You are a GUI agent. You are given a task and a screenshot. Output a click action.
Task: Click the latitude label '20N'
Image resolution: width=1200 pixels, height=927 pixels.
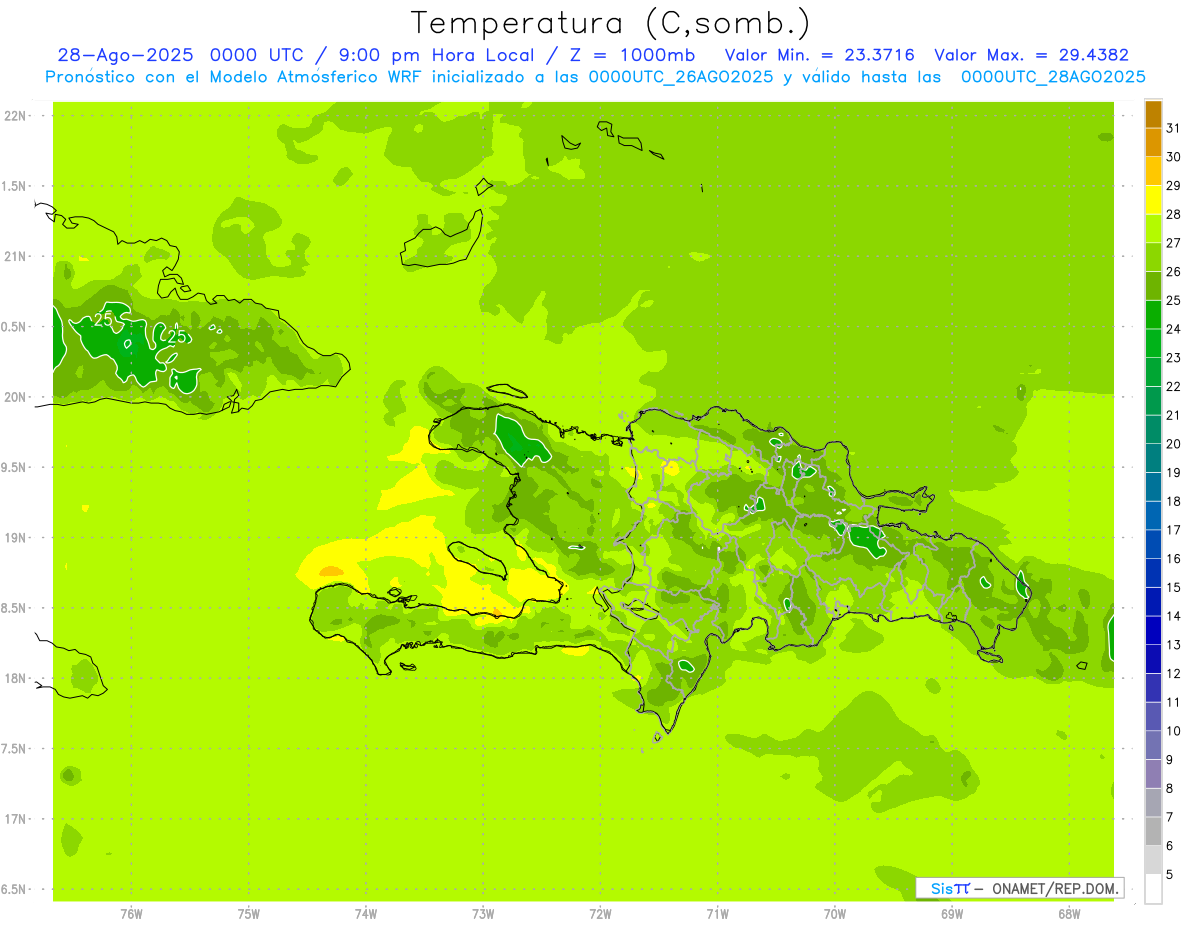point(17,397)
